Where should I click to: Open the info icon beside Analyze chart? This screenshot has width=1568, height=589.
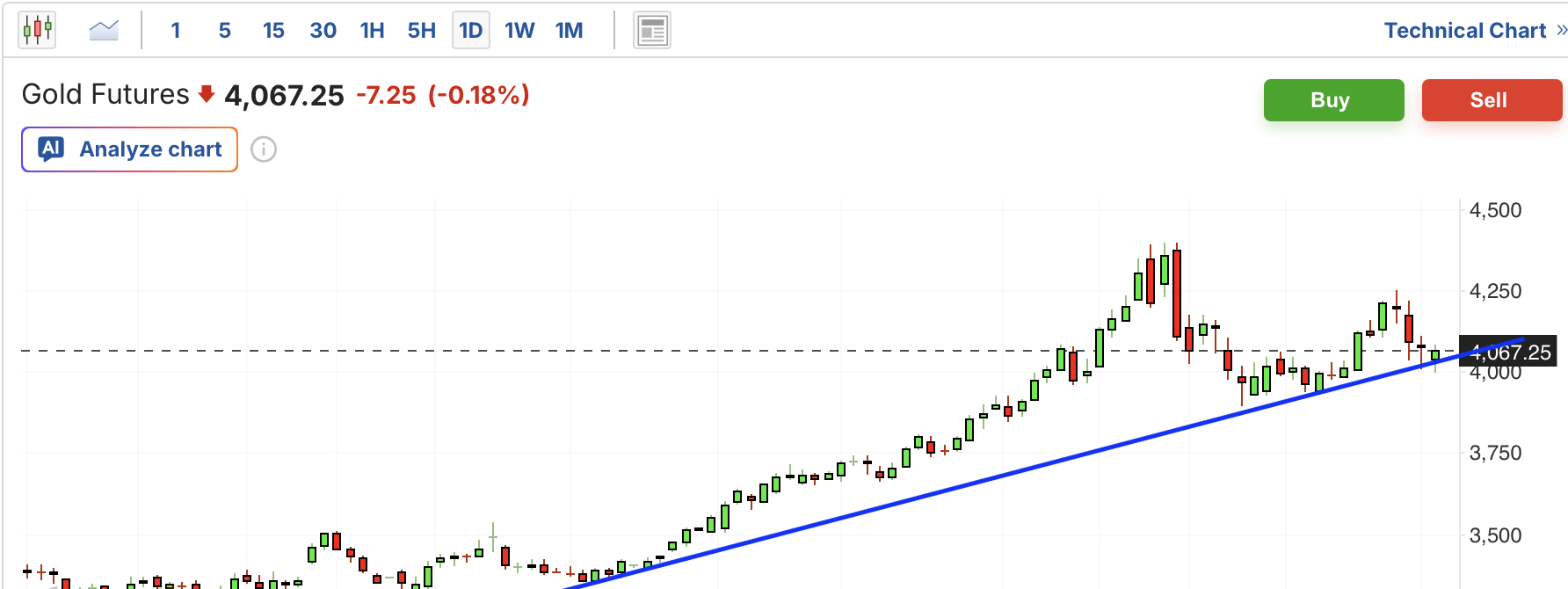click(264, 149)
